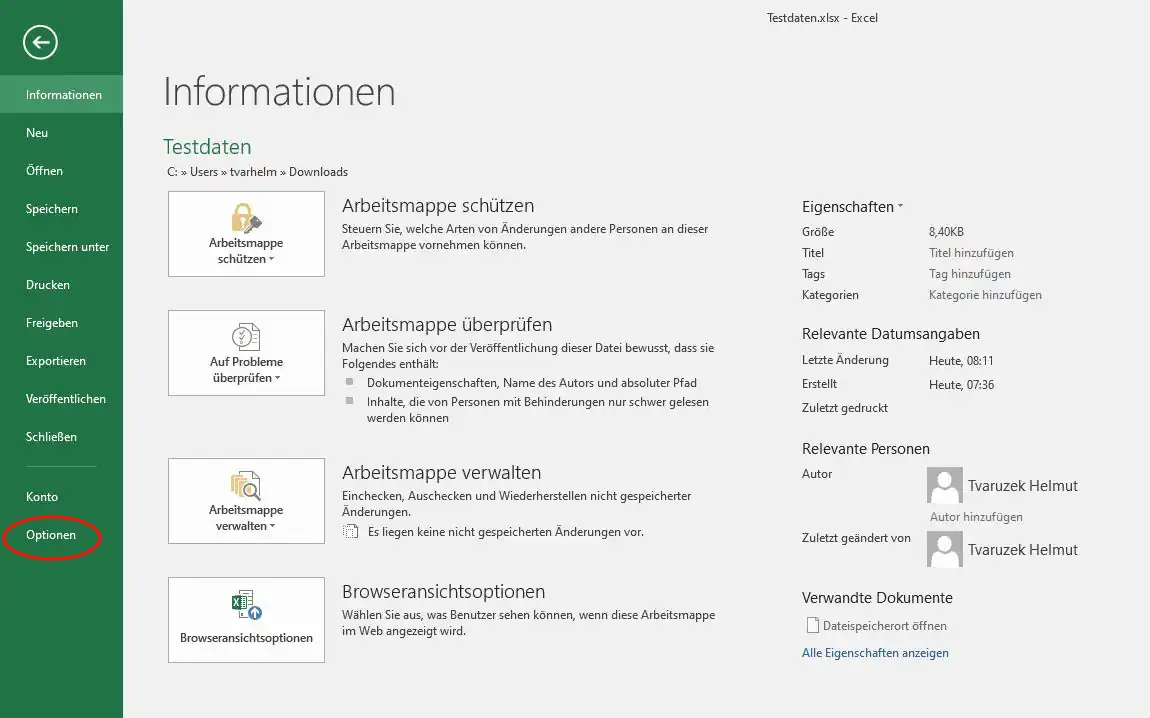Click the Tag hinzufügen field
This screenshot has width=1150, height=718.
(969, 274)
